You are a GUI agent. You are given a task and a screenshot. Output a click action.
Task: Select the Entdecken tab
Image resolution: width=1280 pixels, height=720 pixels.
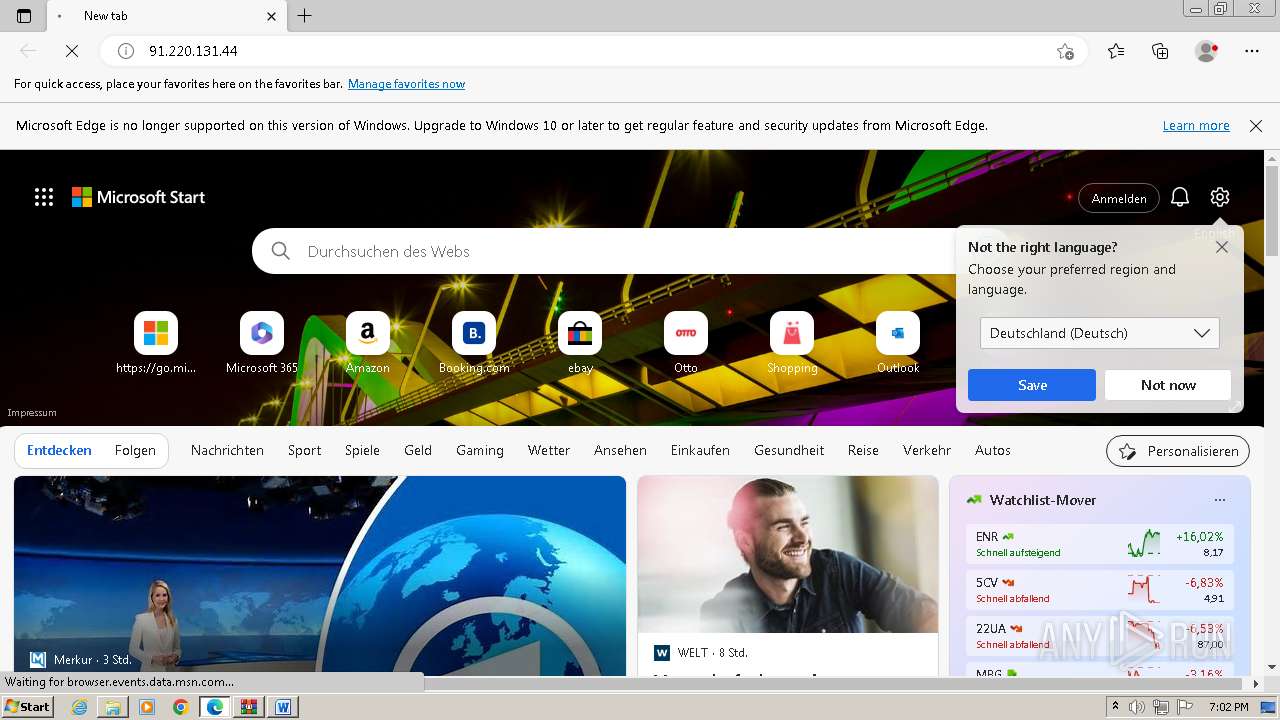(x=59, y=450)
